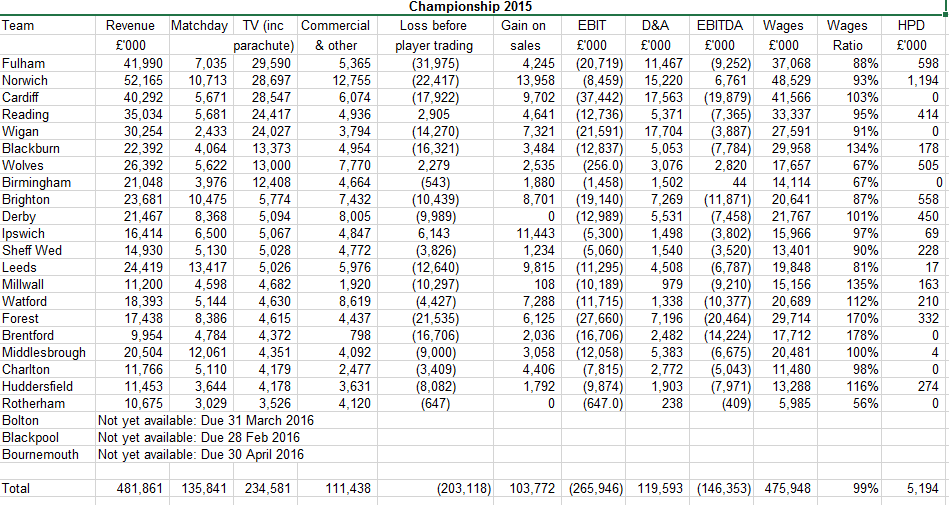Click 'Not yet available: Due 28 Feb 2016'
This screenshot has width=949, height=505.
pos(199,437)
